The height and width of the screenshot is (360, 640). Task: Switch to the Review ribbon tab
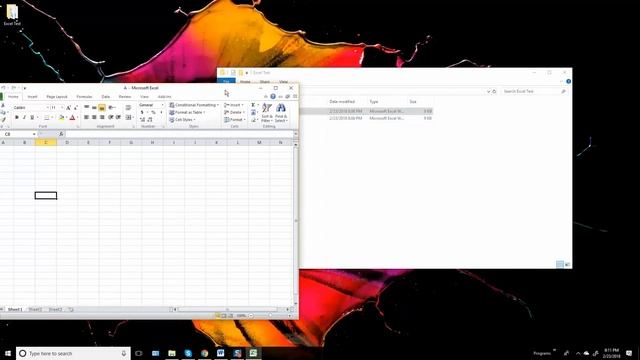[x=125, y=97]
